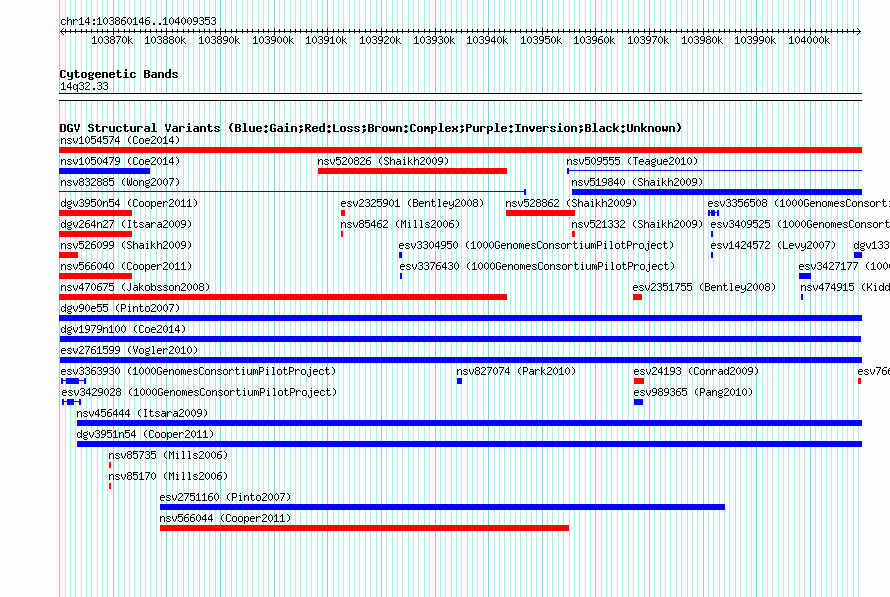This screenshot has width=890, height=597.
Task: Click the red bar beneath nsv470675 (Jakobsson2008)
Action: tap(283, 297)
